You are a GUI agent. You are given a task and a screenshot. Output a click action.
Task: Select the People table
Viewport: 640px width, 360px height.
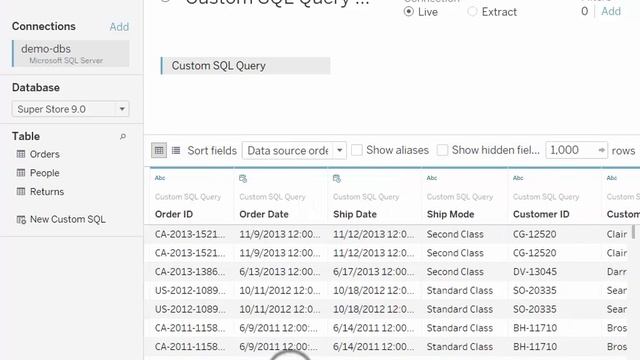tap(44, 173)
